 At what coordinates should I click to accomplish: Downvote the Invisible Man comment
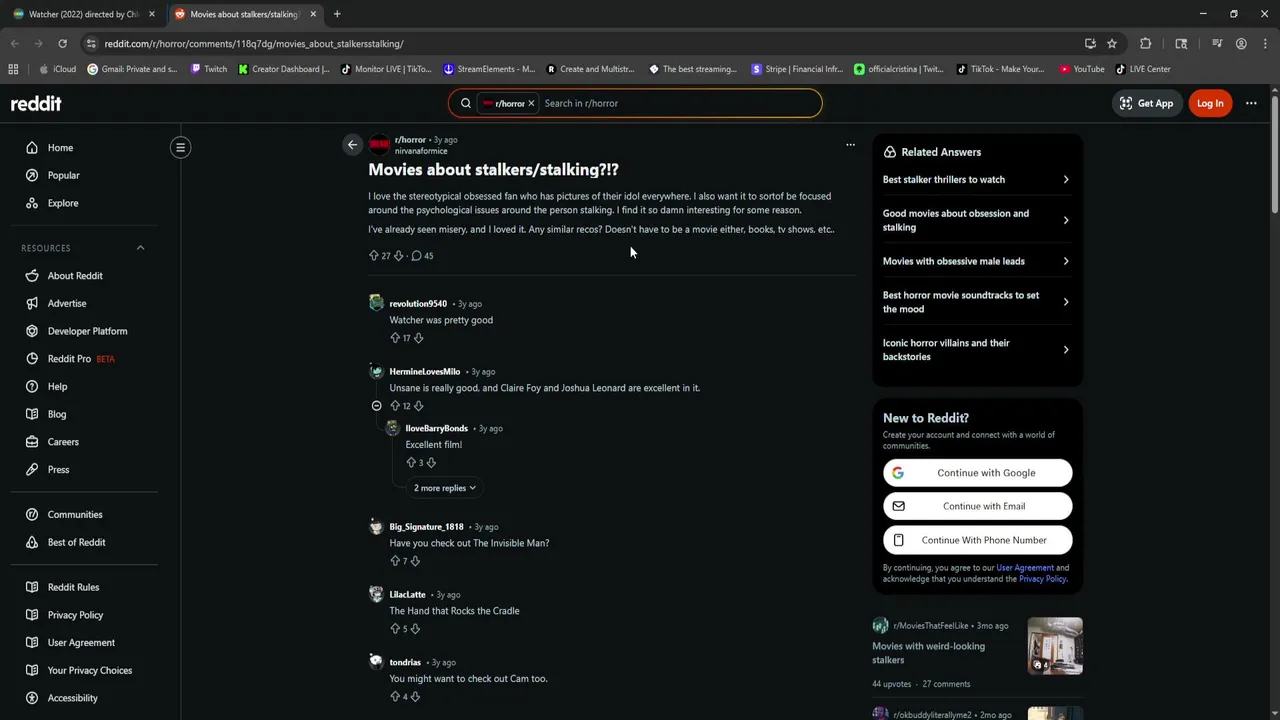(415, 561)
